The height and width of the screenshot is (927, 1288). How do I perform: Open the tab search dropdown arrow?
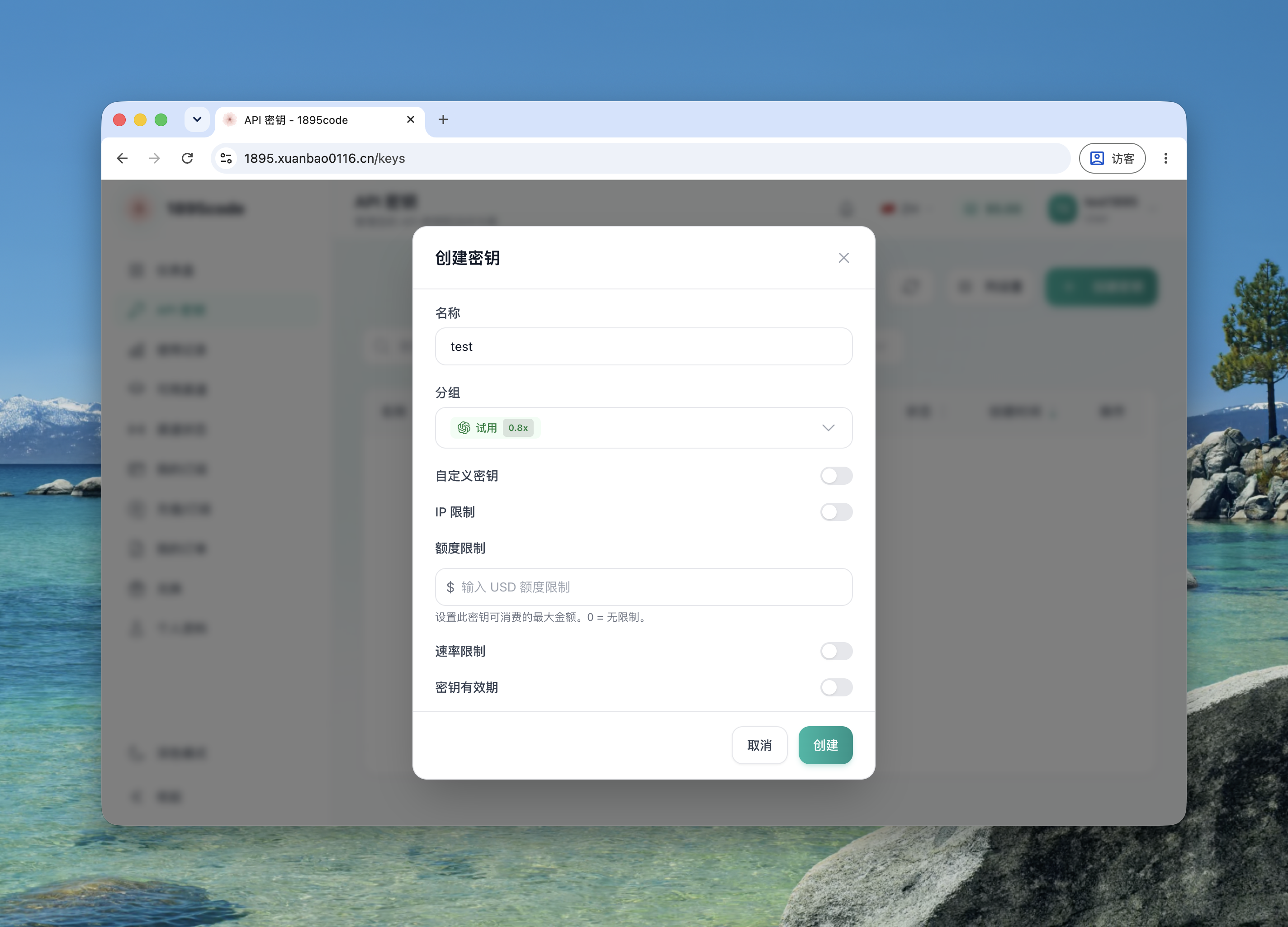197,120
